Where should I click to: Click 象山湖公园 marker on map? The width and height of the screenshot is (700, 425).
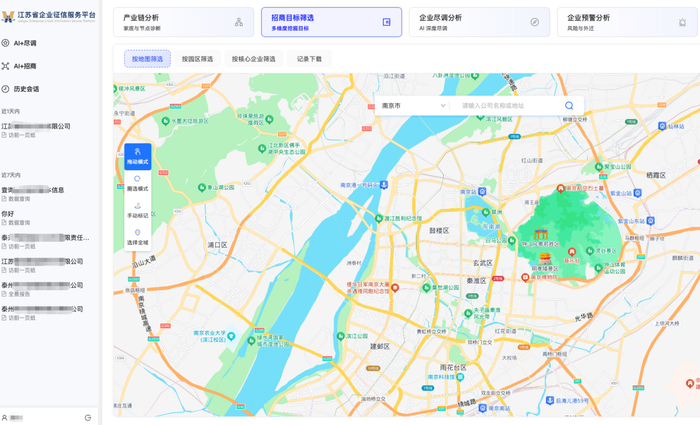click(202, 188)
